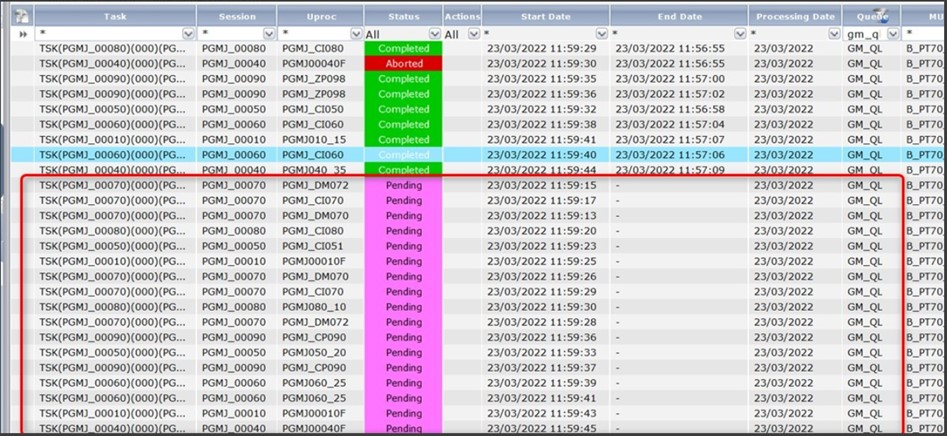Click start date 23/03/2022 11:59:35
The height and width of the screenshot is (436, 947).
[x=542, y=79]
